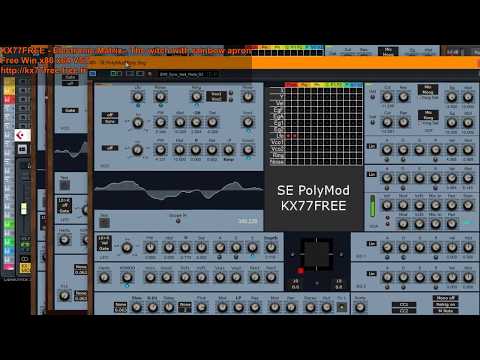This screenshot has width=480, height=360.
Task: Click the active red cell in Lfo matrix row
Action: coord(288,136)
